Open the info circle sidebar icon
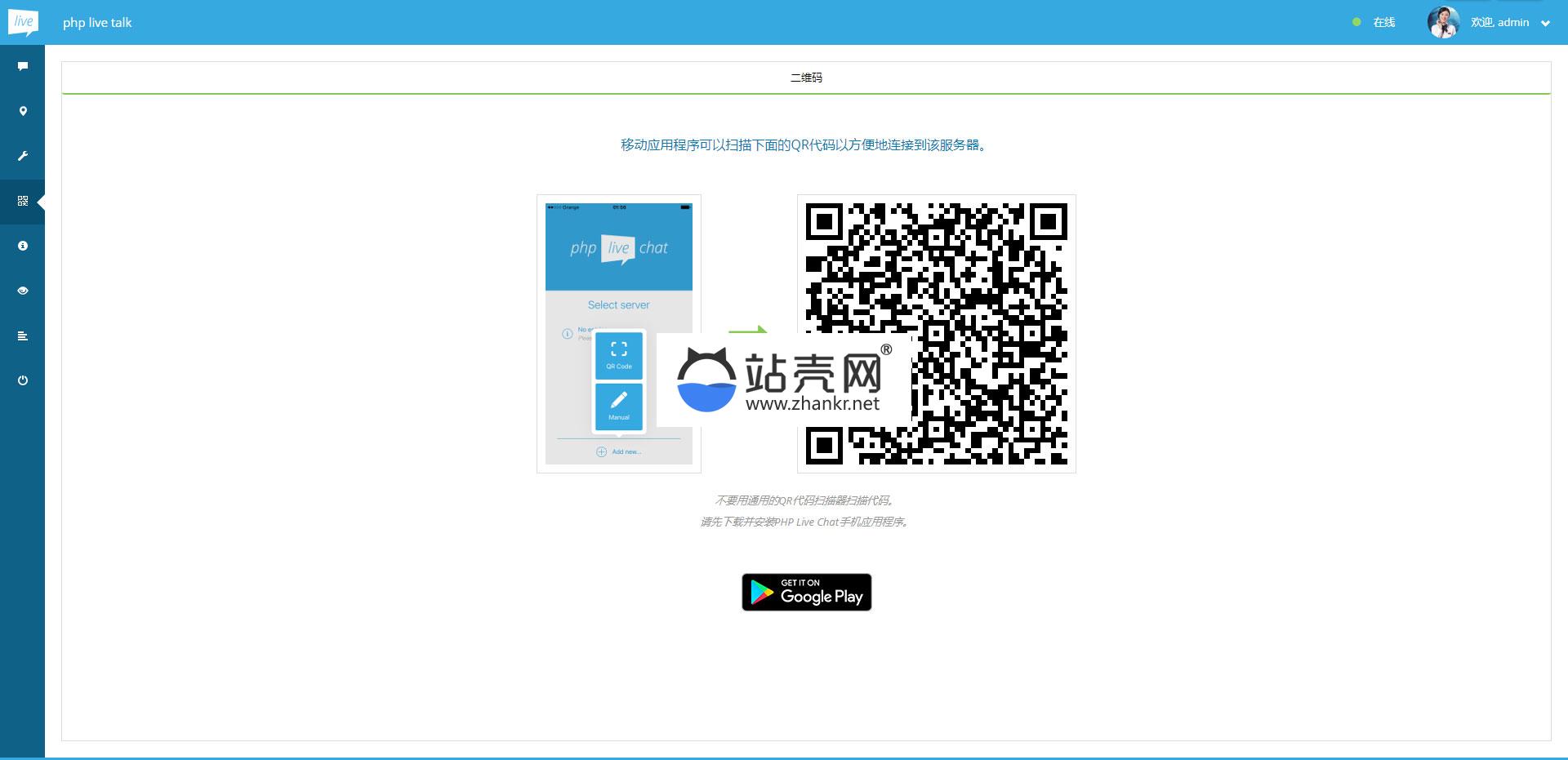Screen dimensions: 1568x760 point(23,246)
